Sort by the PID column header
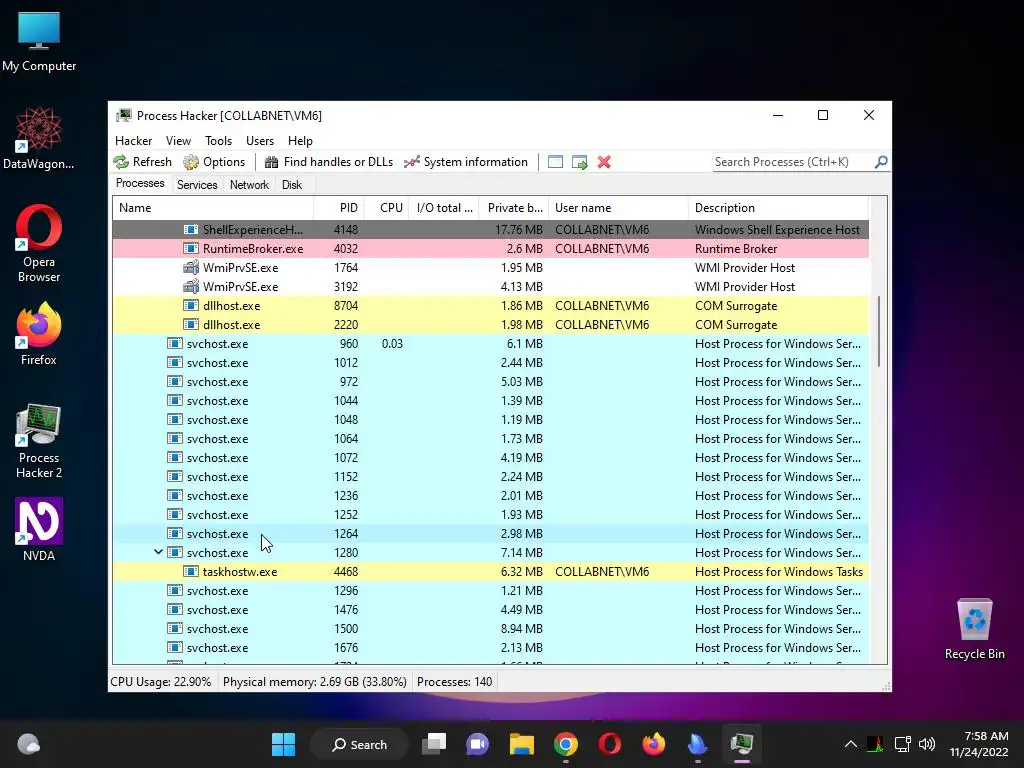Screen dimensions: 1024x768 [338, 208]
